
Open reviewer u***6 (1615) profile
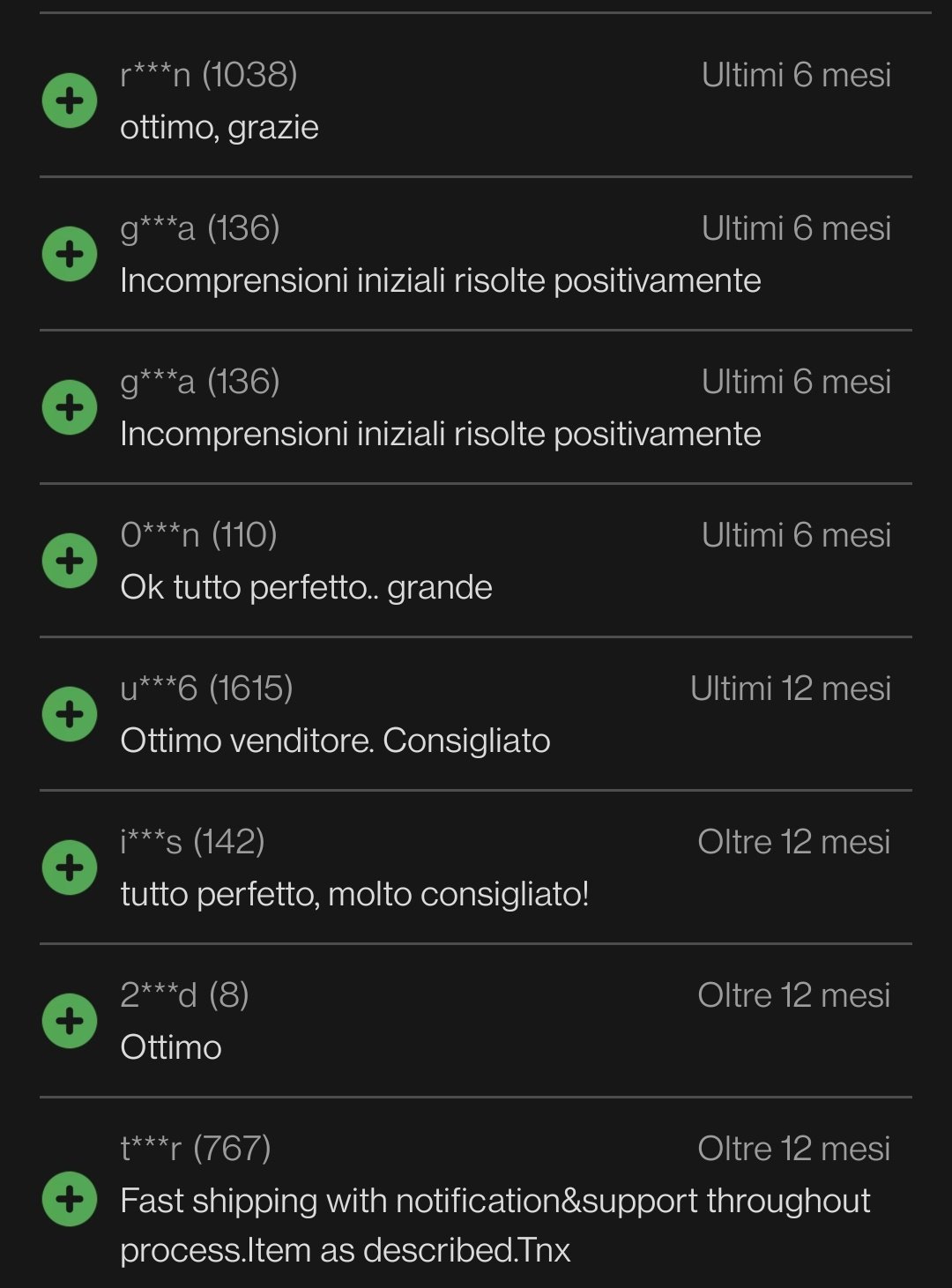pyautogui.click(x=207, y=689)
